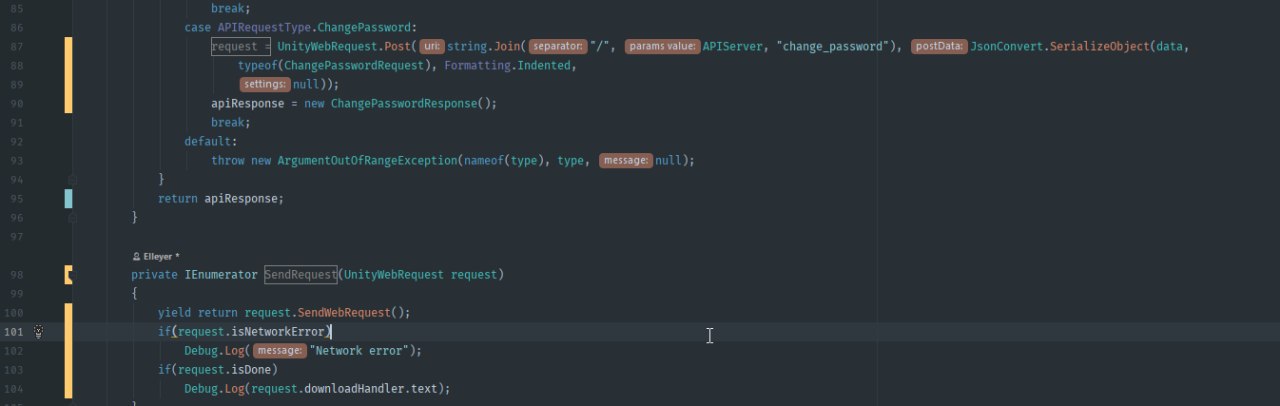Click 'APIServer' argument on line 87
1280x406 pixels.
pyautogui.click(x=733, y=46)
